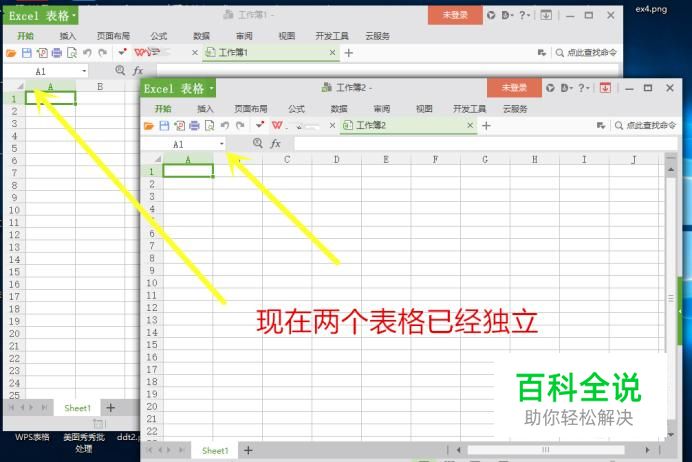Open the 插入 tab in 工作簿2 window
This screenshot has width=692, height=462.
tap(205, 109)
